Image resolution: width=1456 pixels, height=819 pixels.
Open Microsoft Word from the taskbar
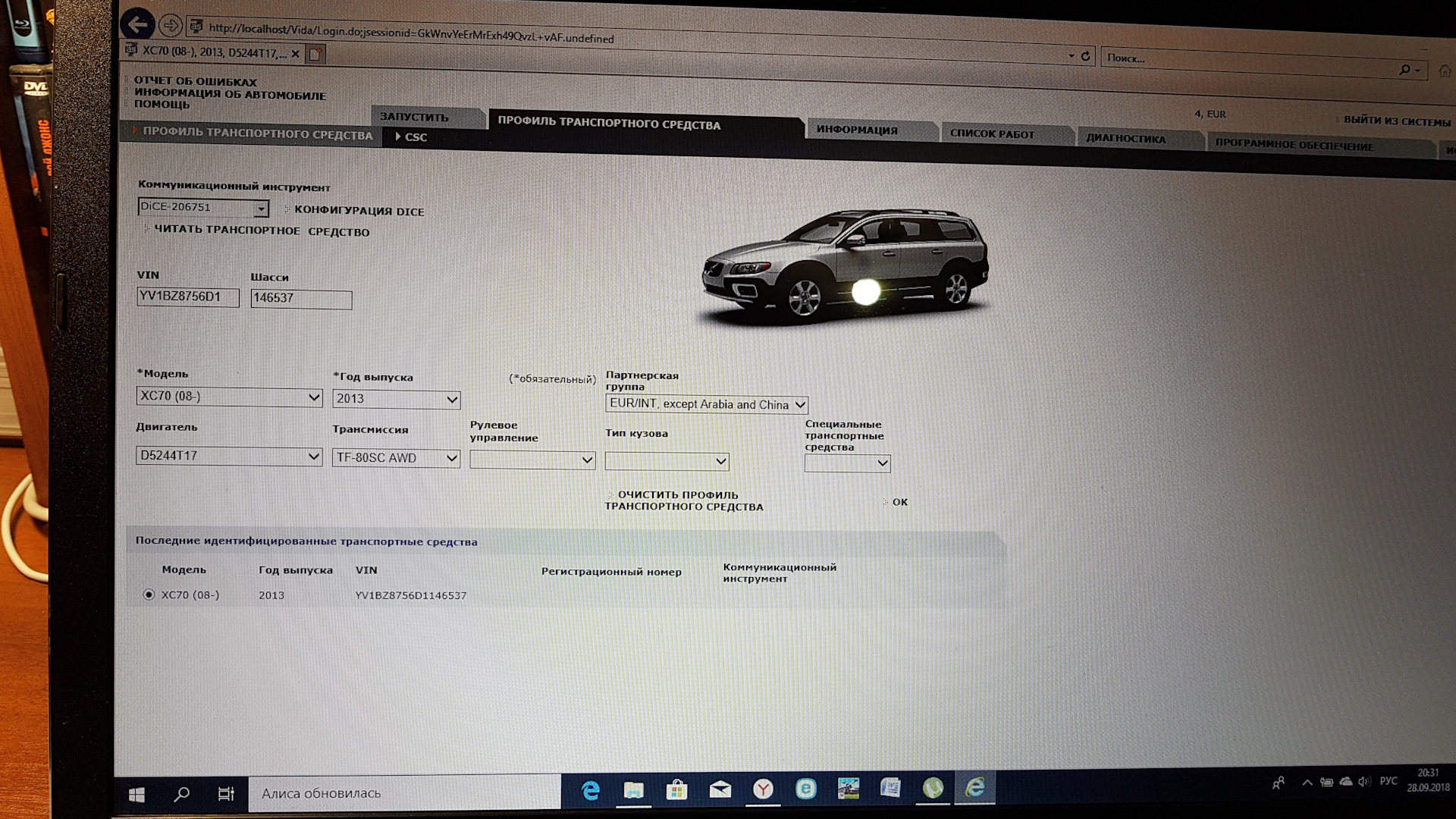pyautogui.click(x=890, y=789)
